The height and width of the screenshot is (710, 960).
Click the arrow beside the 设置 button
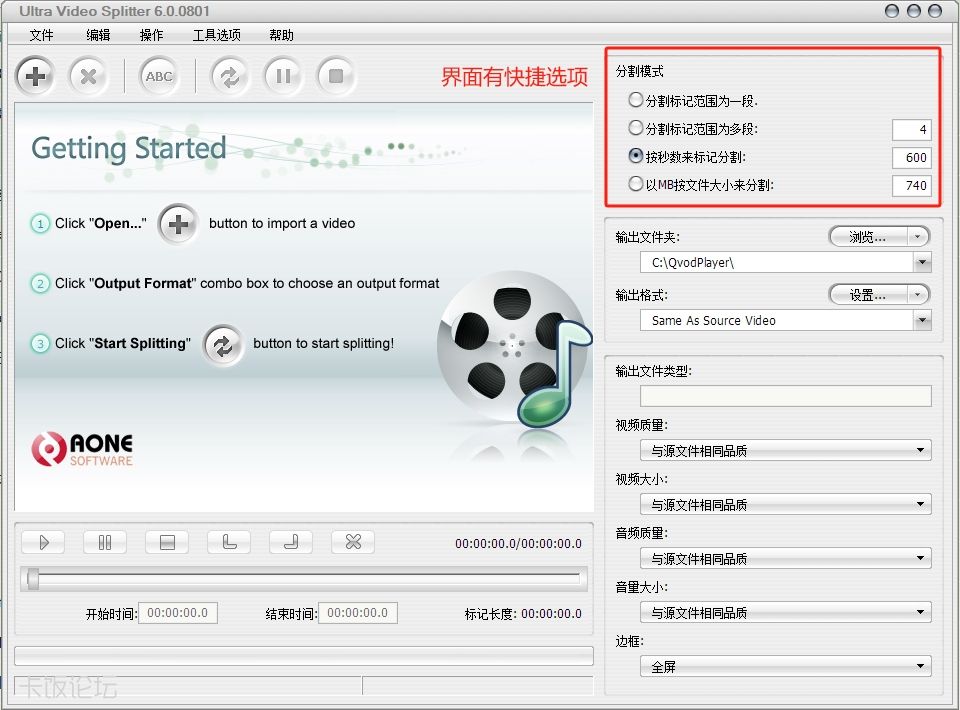click(917, 295)
